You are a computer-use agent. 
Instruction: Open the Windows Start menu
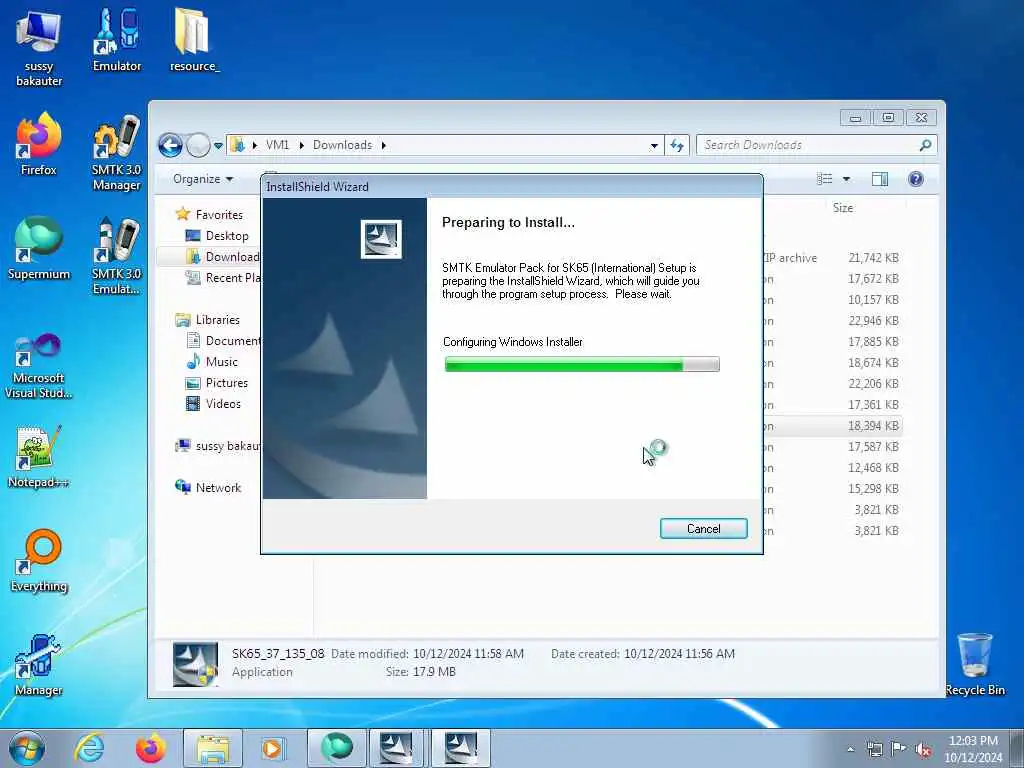(27, 748)
